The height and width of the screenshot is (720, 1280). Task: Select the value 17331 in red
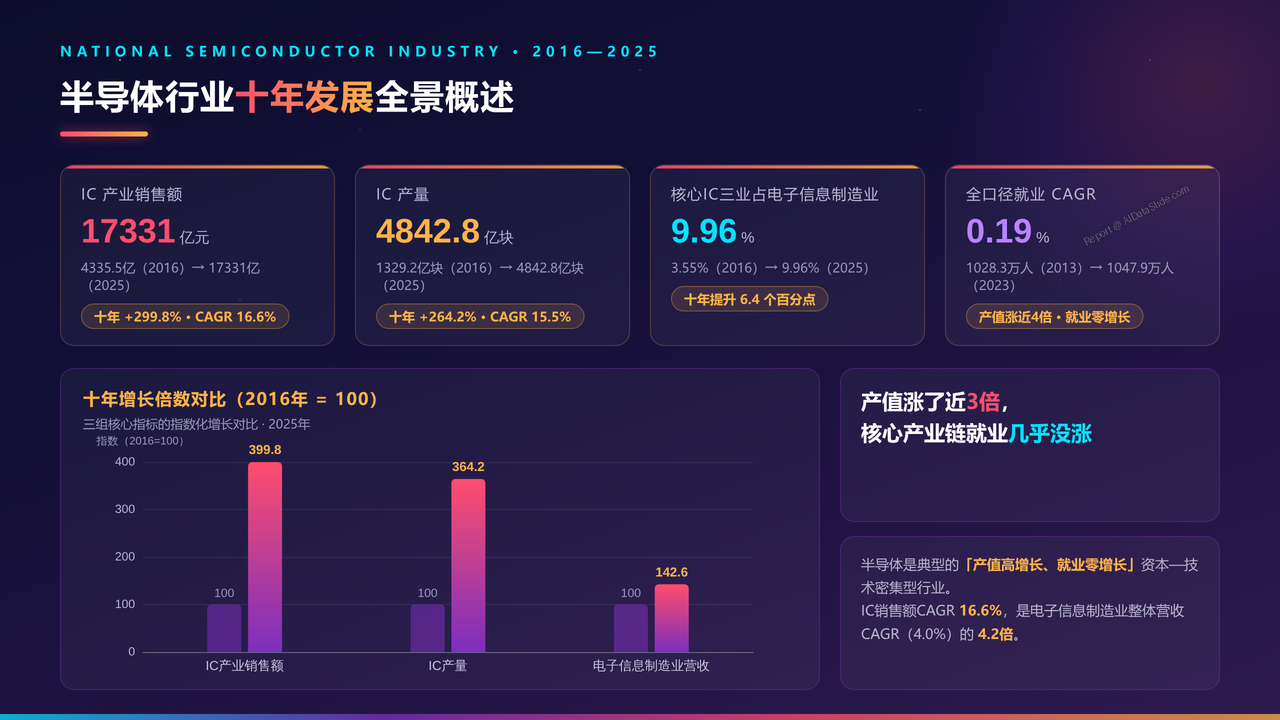point(128,231)
